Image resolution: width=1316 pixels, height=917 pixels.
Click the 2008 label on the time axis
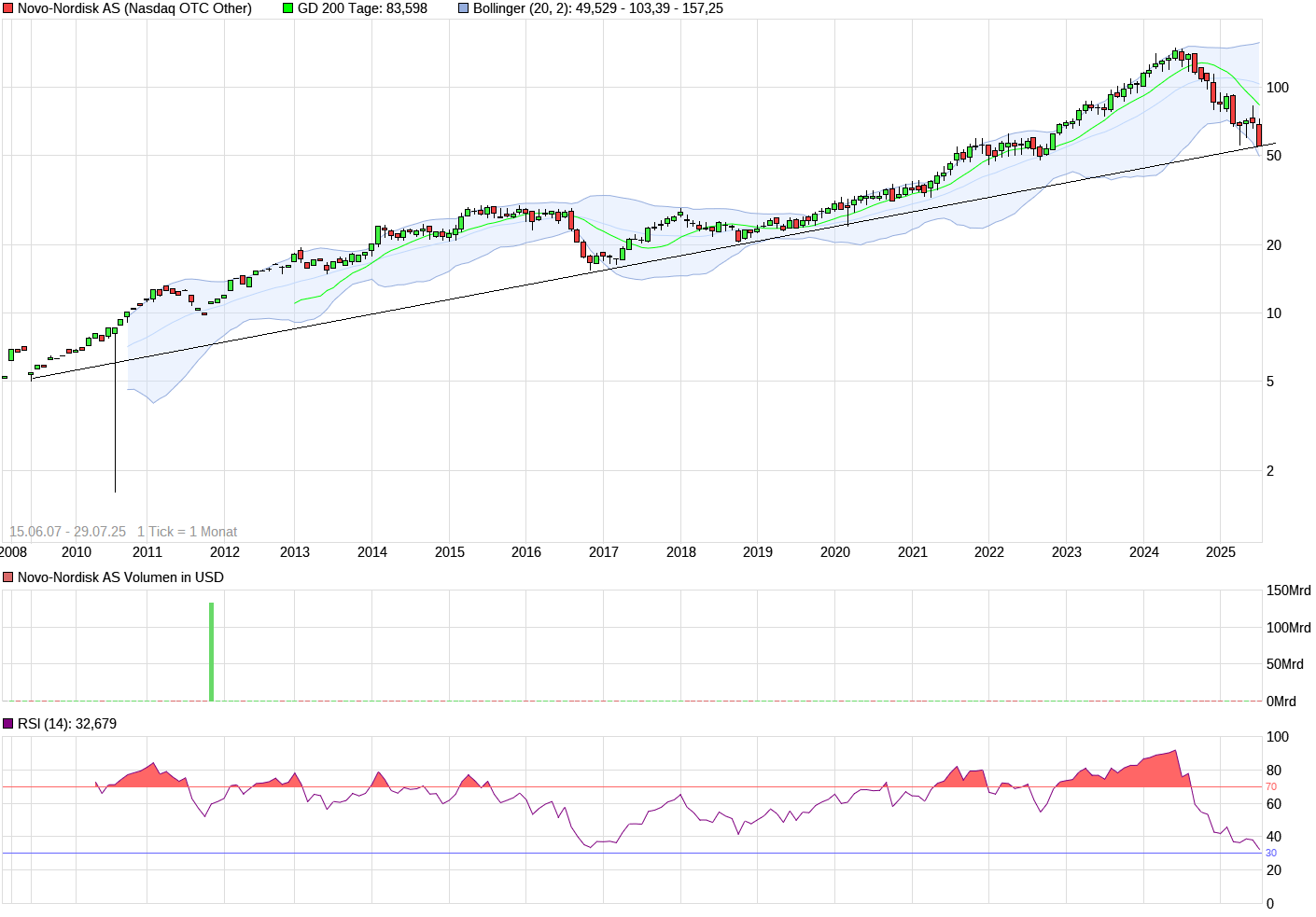coord(13,552)
